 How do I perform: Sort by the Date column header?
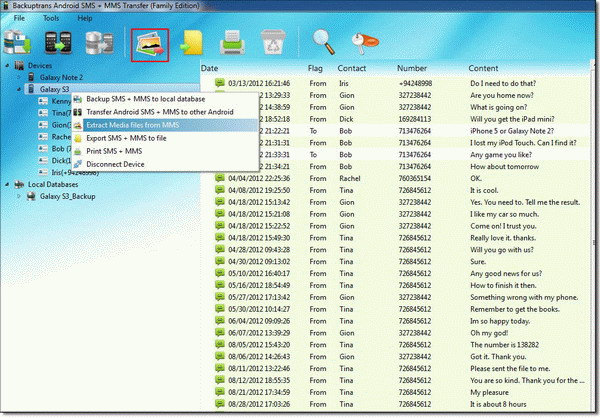[209, 68]
